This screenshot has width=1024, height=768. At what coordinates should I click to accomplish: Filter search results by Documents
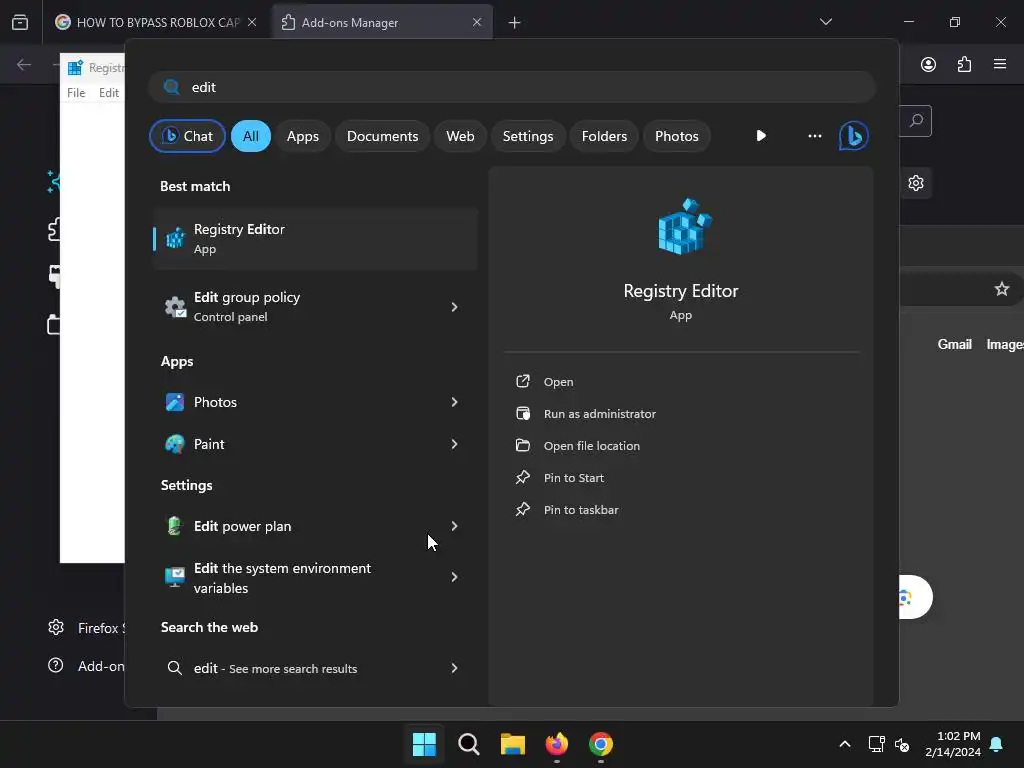pyautogui.click(x=382, y=136)
